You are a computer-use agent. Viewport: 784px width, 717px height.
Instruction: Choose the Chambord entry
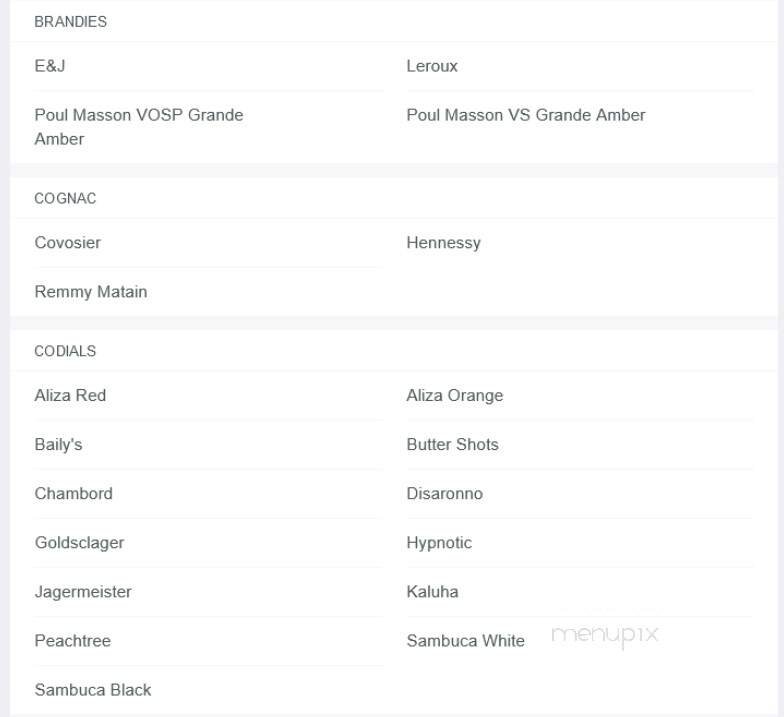pos(74,494)
